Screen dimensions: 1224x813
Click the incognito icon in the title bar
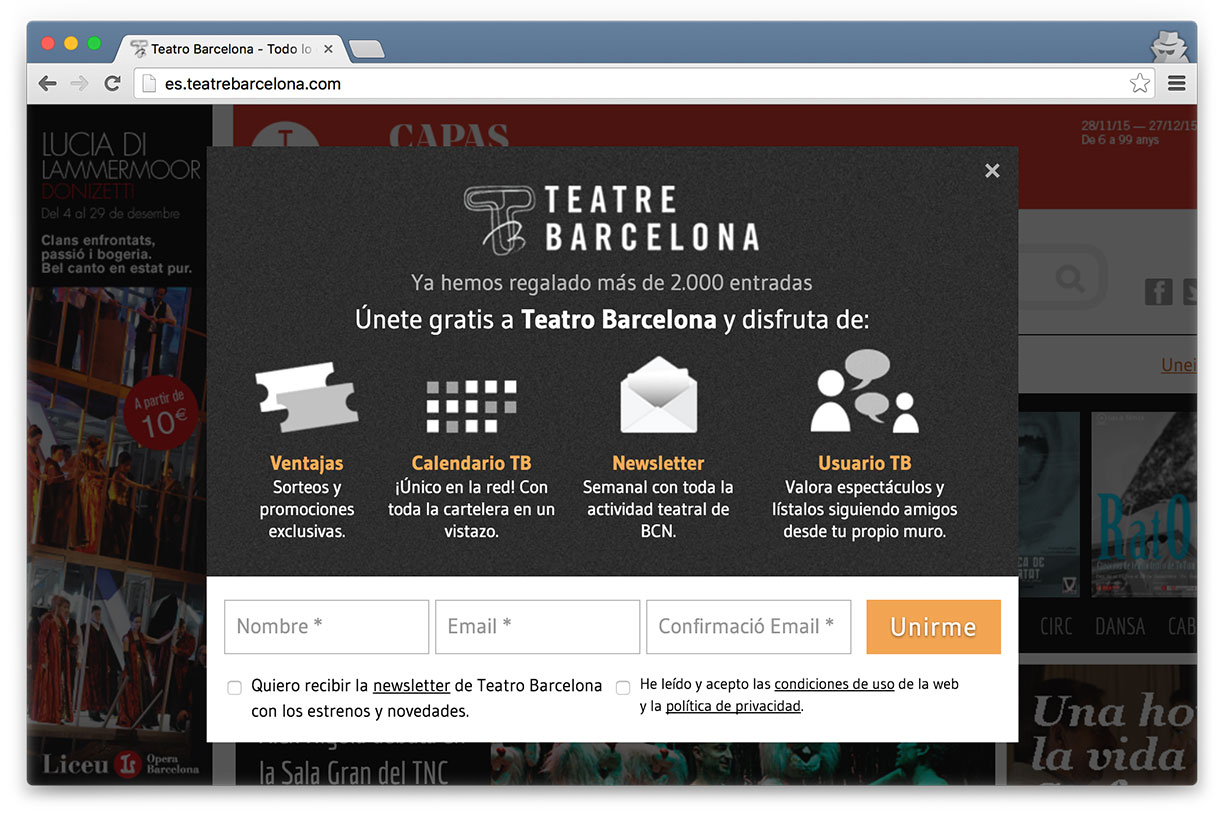coord(1168,46)
